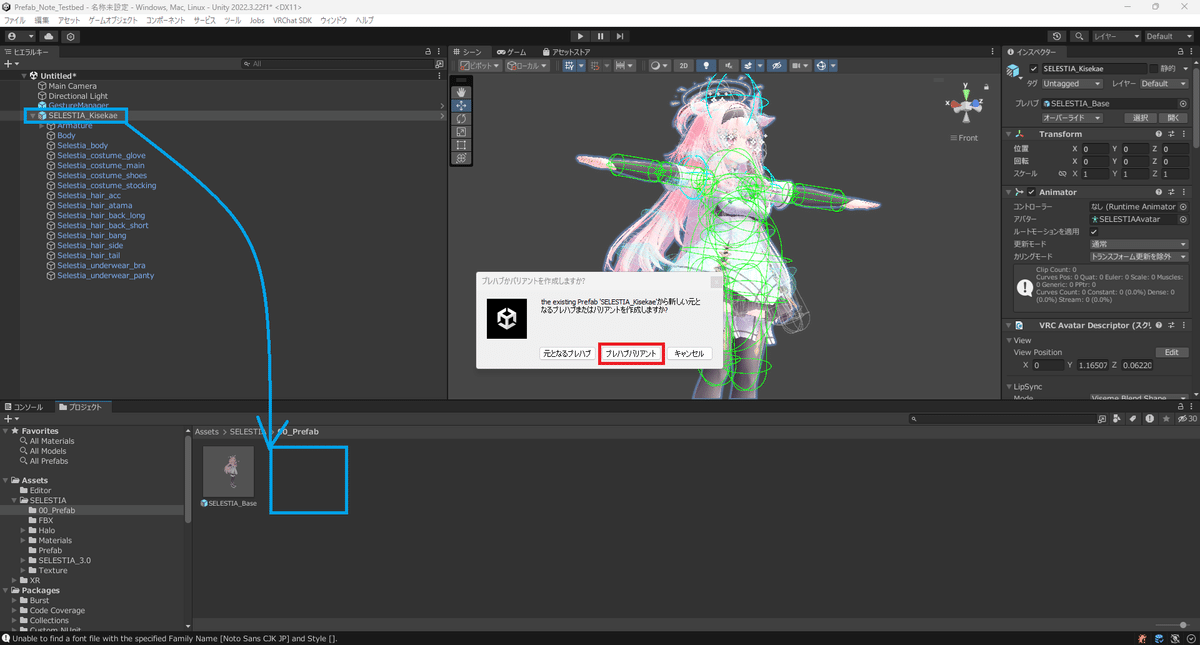Screen dimensions: 1200x645
Task: Disable the Animator component checkbox
Action: [x=1032, y=192]
